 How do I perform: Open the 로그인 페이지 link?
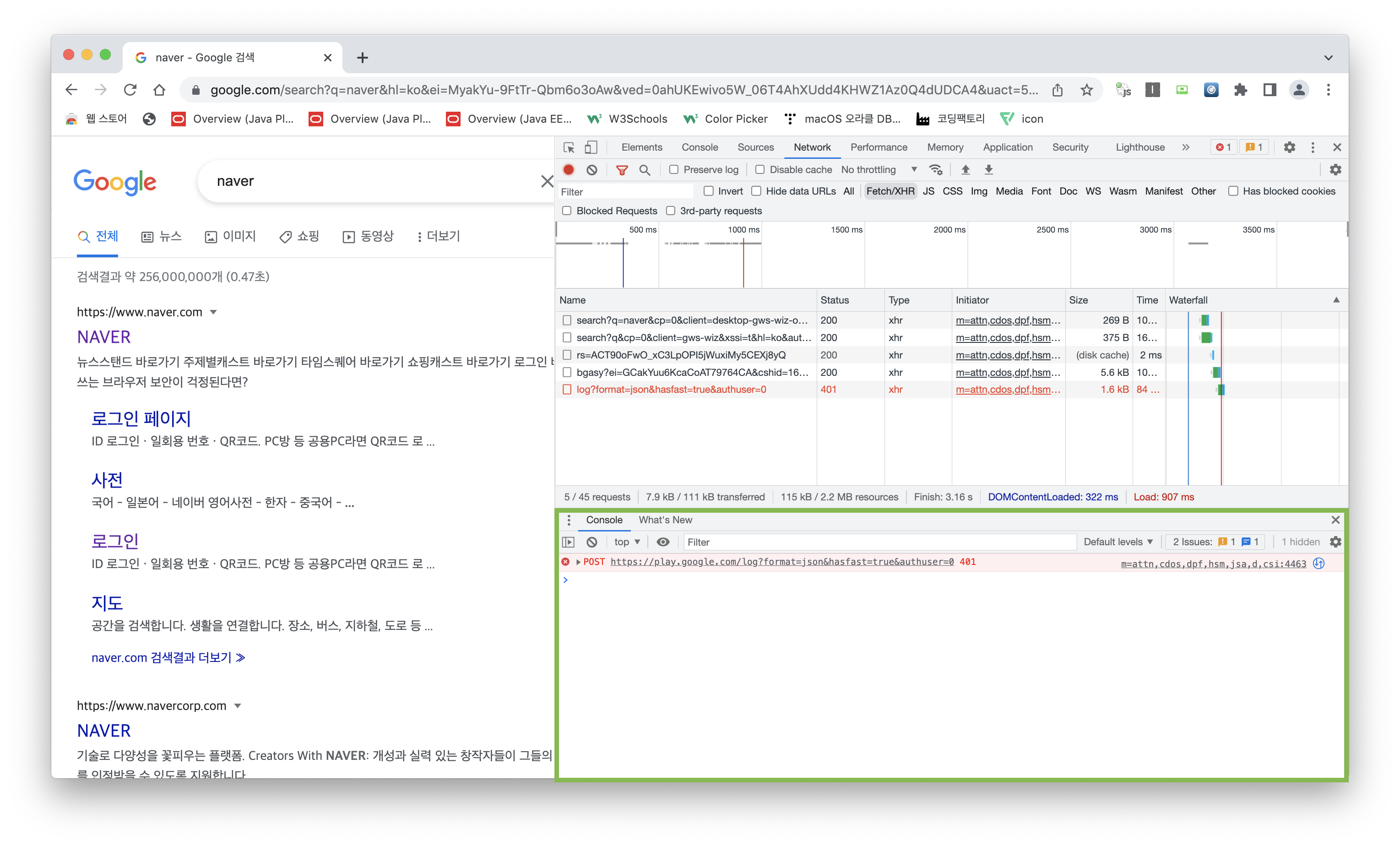point(141,419)
